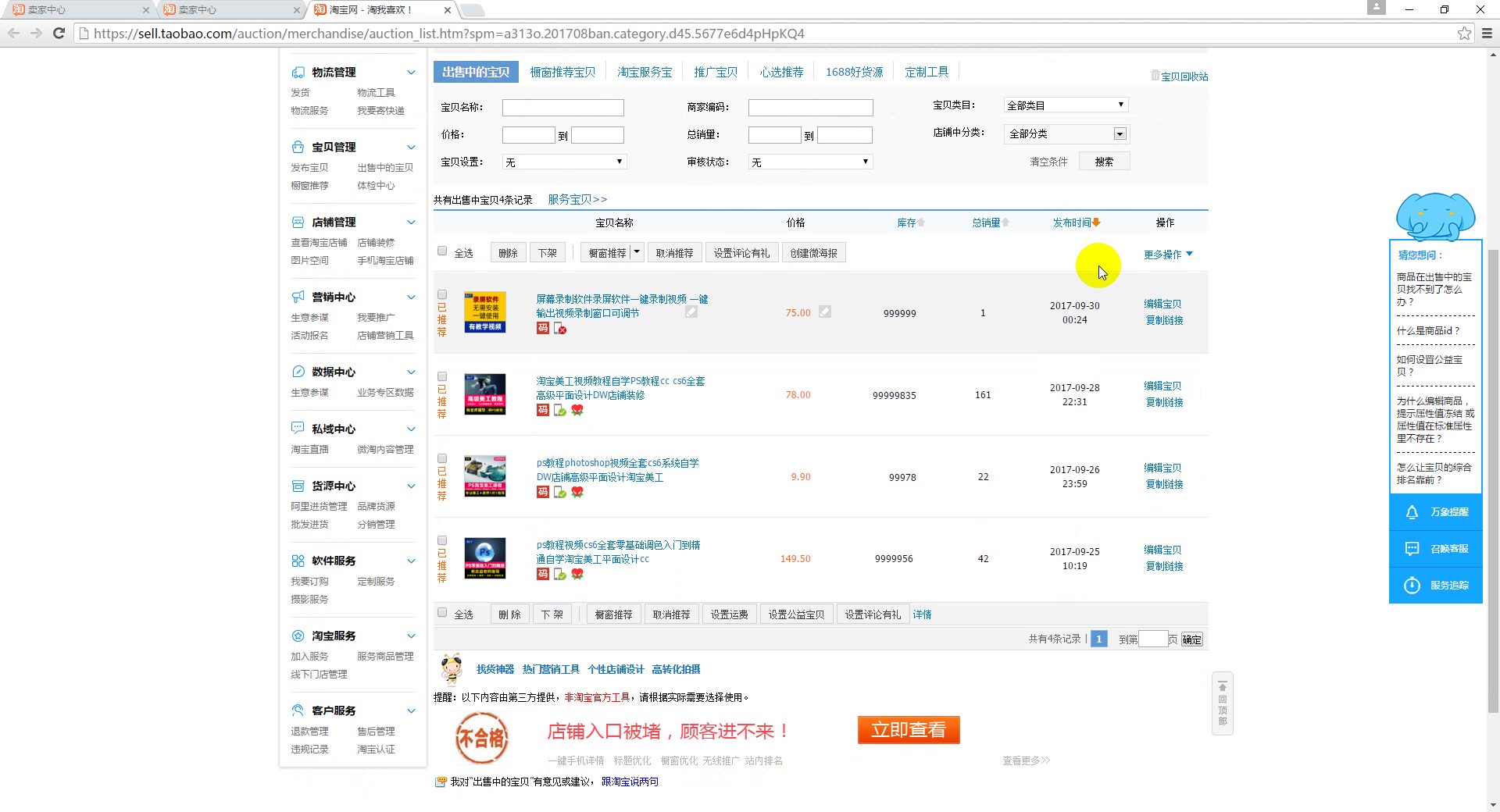Click the mobile-detail icon for ps教程photoshop item
This screenshot has width=1500, height=812.
tap(560, 492)
